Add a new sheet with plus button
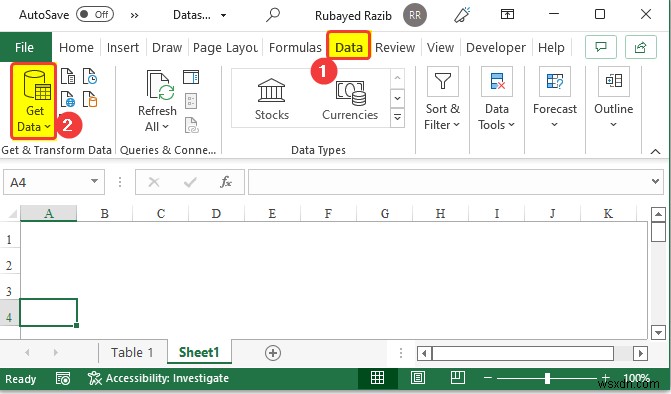Image resolution: width=671 pixels, height=394 pixels. [x=273, y=353]
